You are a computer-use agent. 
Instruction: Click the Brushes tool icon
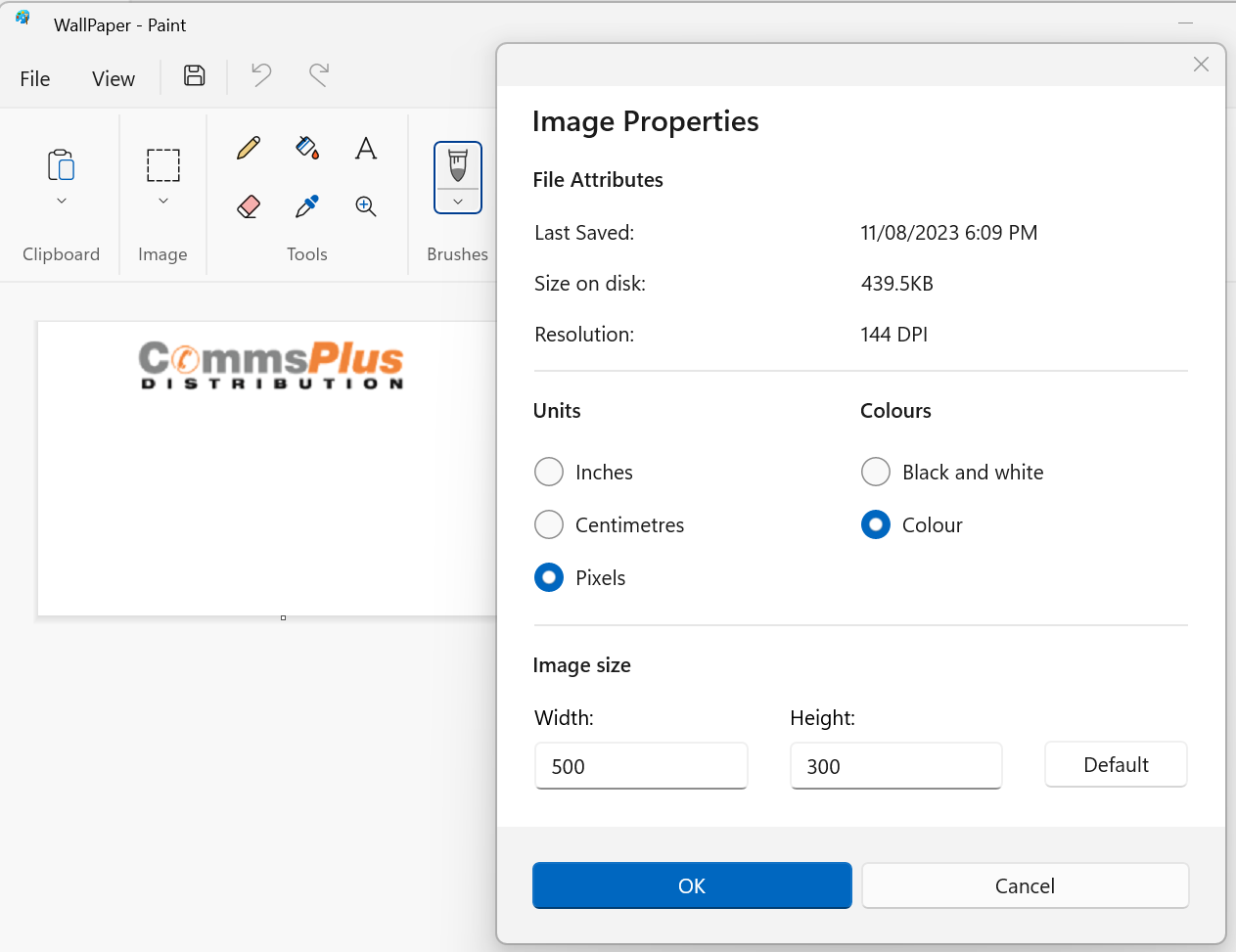click(x=458, y=165)
